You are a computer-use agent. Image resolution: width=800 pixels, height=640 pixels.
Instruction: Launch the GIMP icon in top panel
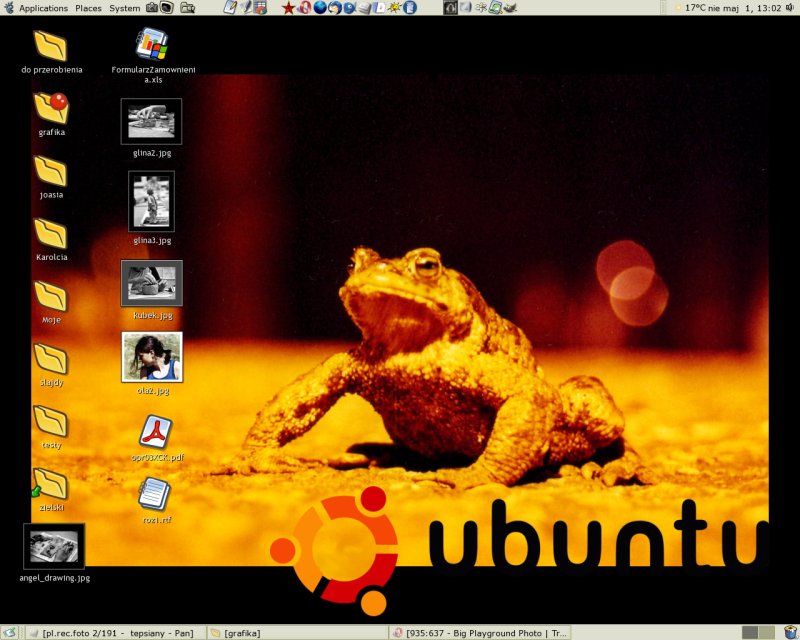[510, 8]
